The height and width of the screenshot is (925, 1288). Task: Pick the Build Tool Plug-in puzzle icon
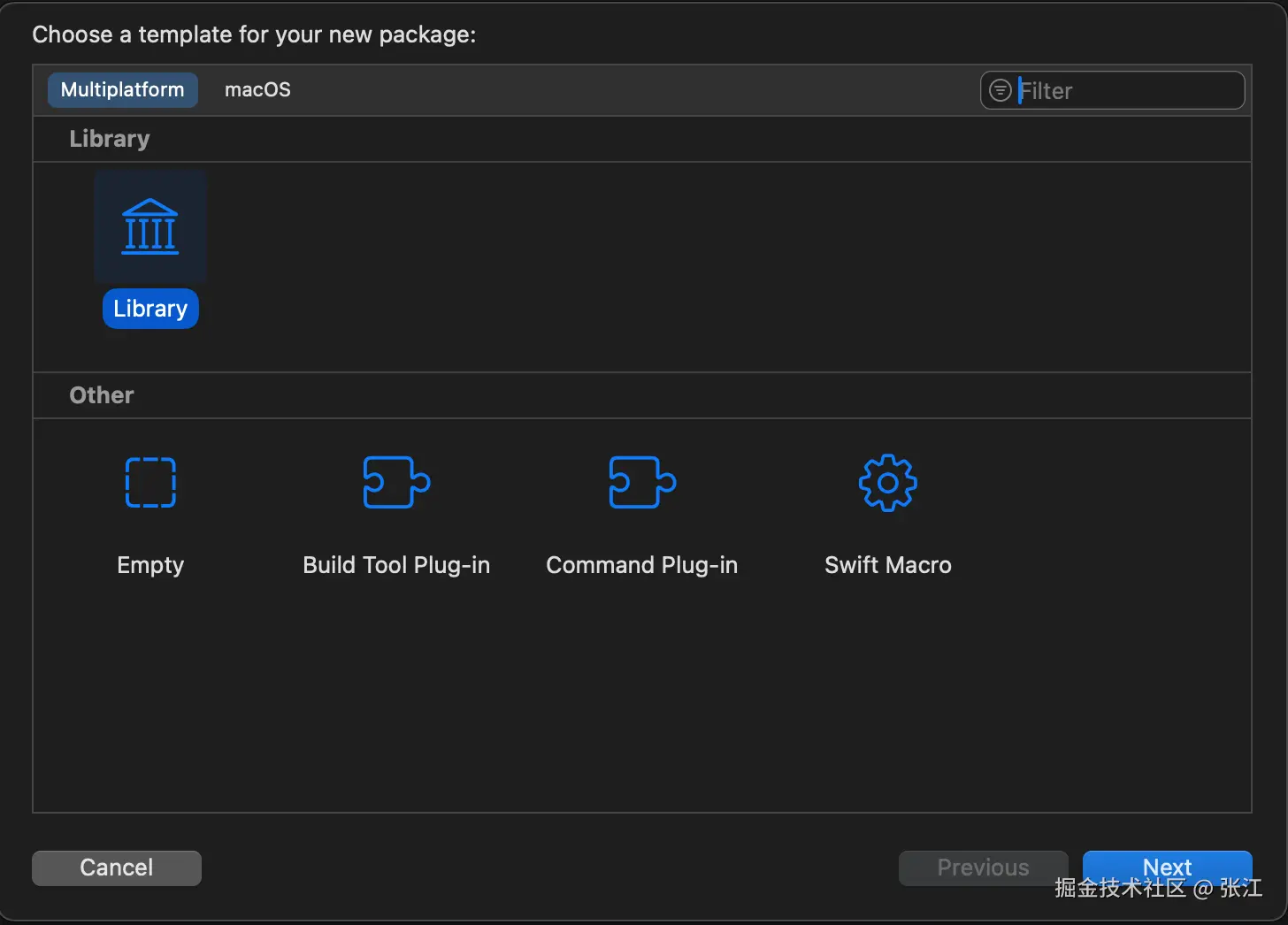coord(396,483)
